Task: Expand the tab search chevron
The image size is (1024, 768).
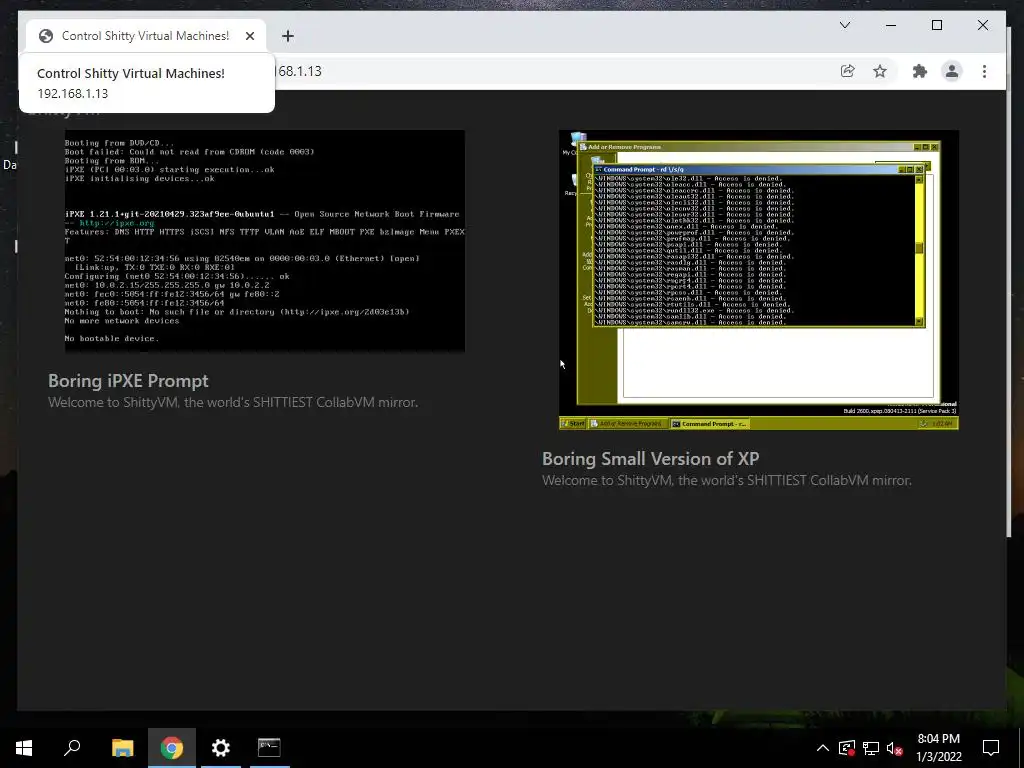Action: pos(845,25)
